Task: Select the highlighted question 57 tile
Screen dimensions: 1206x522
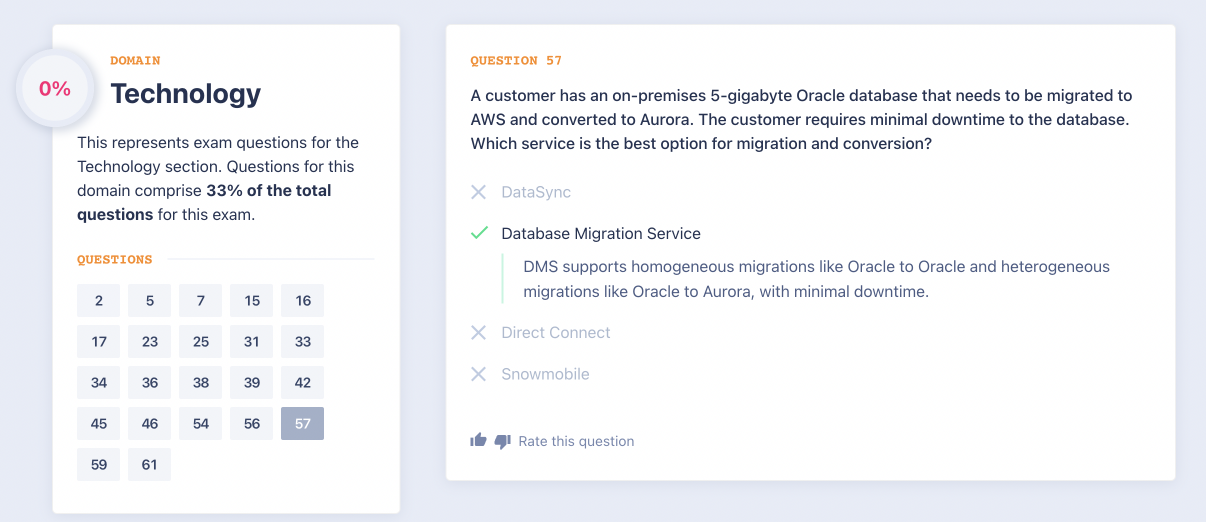Action: tap(303, 423)
